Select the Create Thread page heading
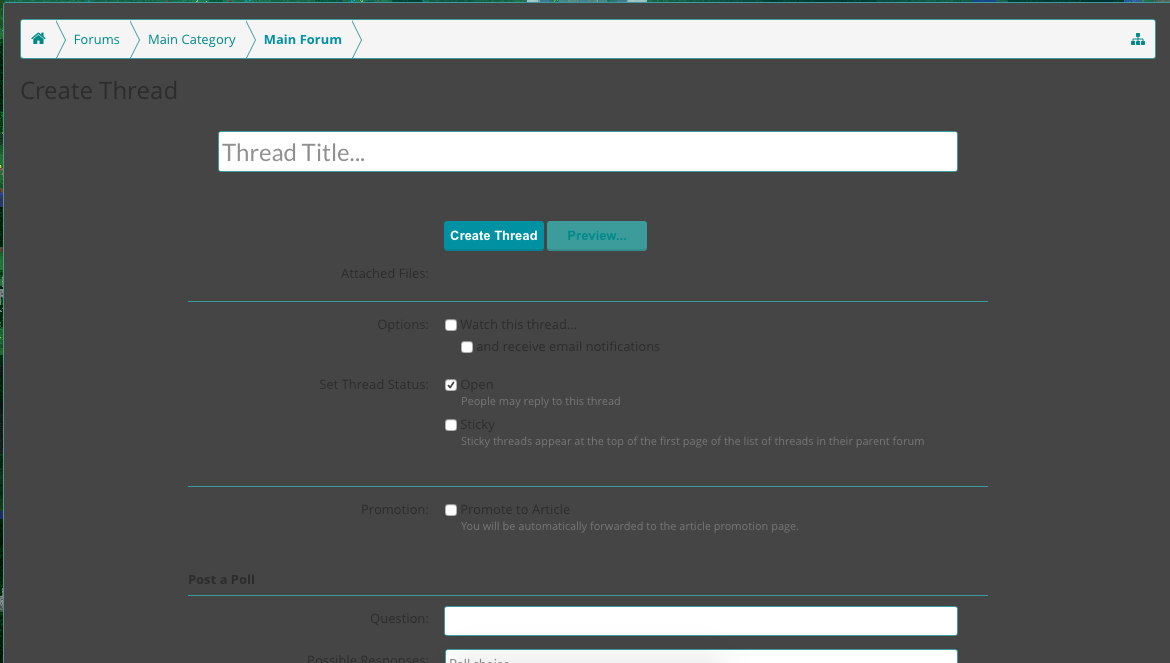The image size is (1170, 663). [x=98, y=90]
